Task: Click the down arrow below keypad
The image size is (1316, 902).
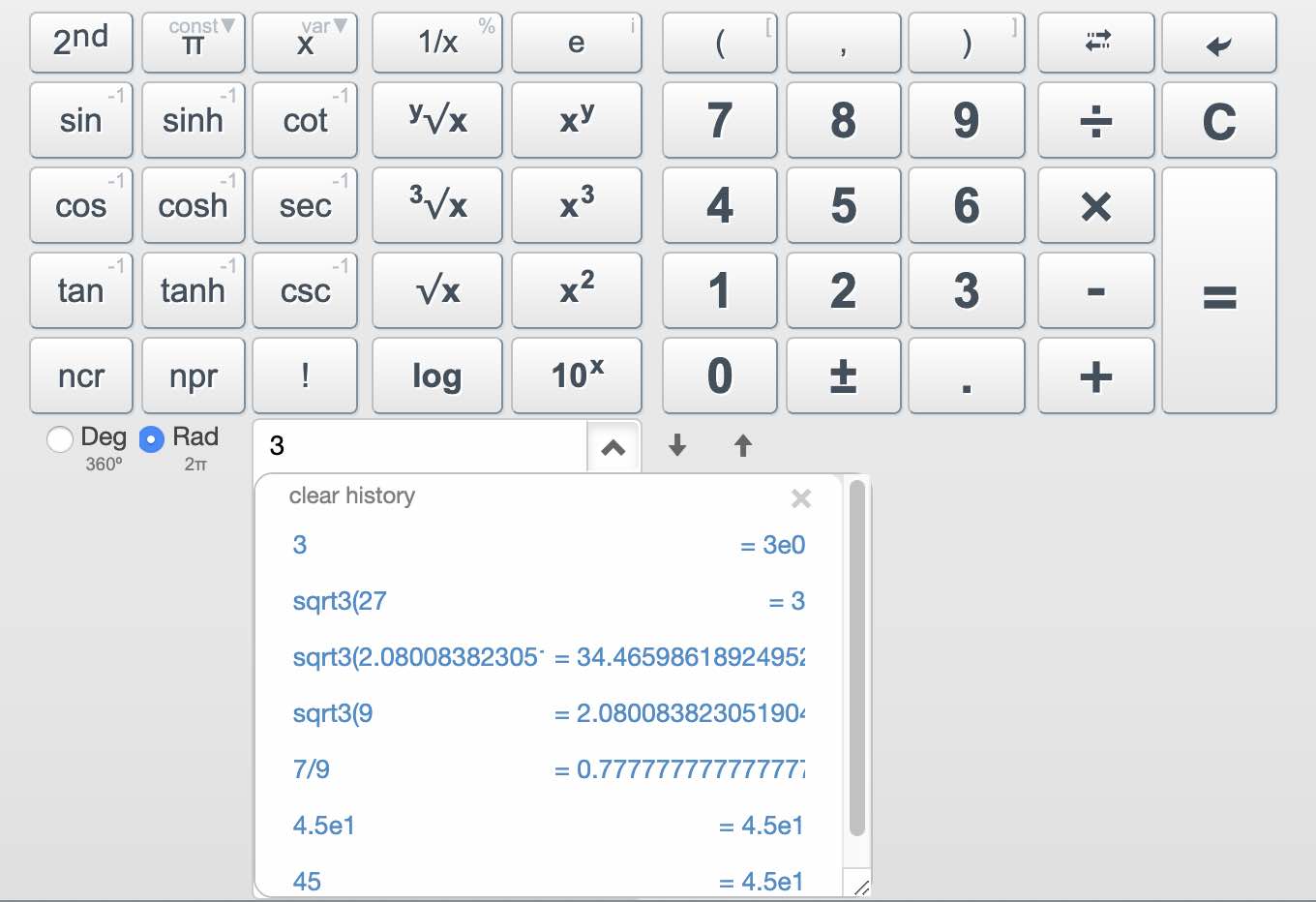Action: [x=677, y=445]
